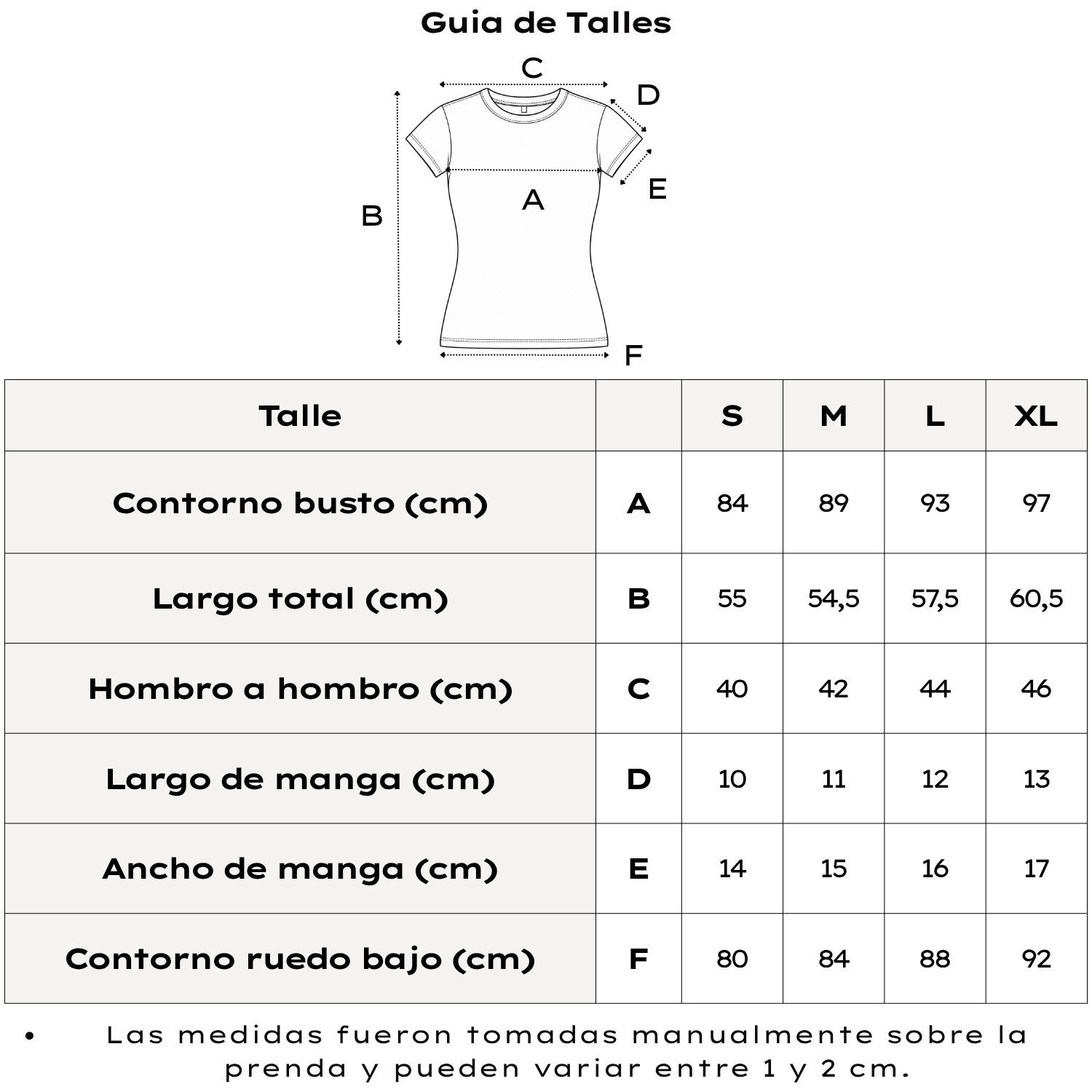Click the Hombro a hombro row label

[x=300, y=689]
